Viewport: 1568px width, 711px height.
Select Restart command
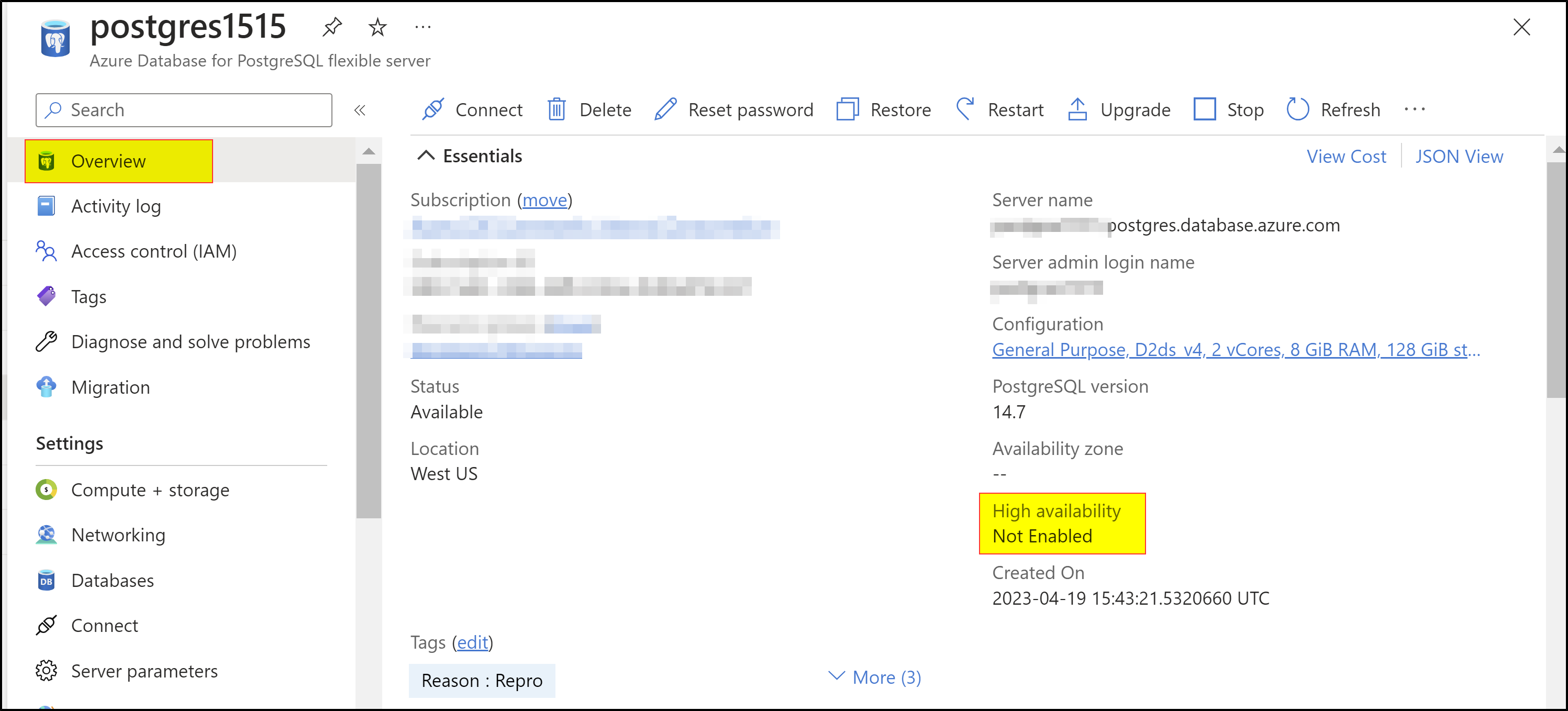tap(999, 109)
